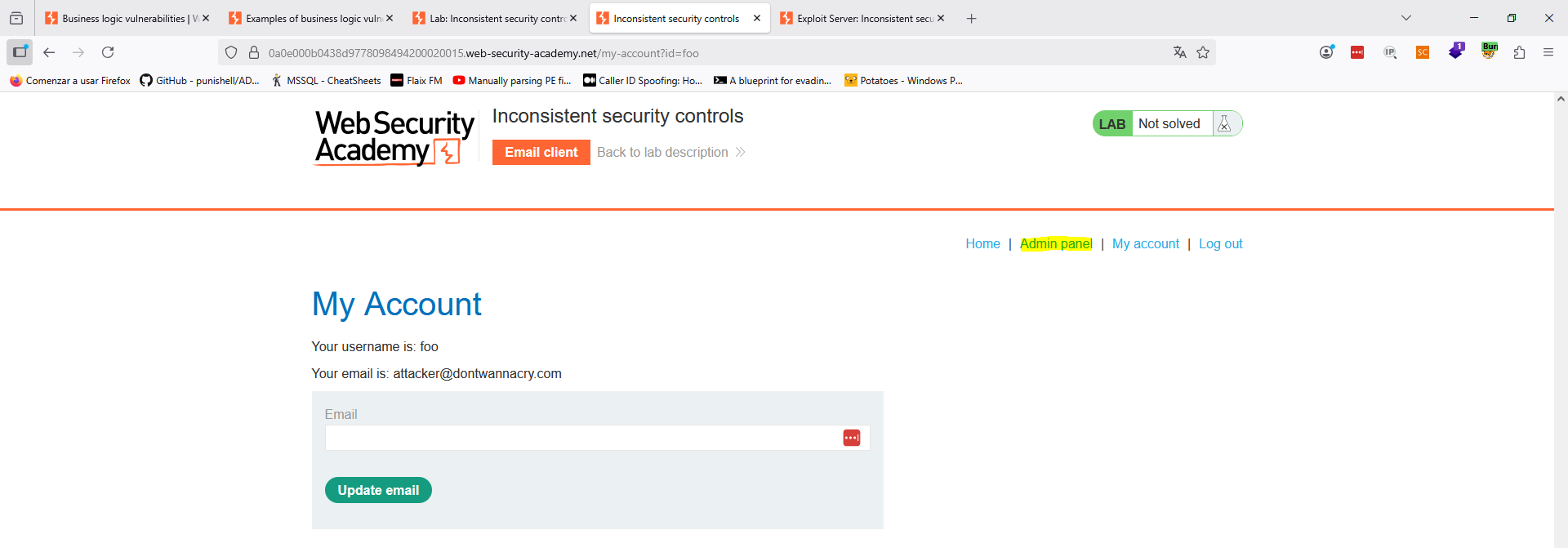Open the Admin panel link
Screen dimensions: 1568x548
pos(1056,243)
